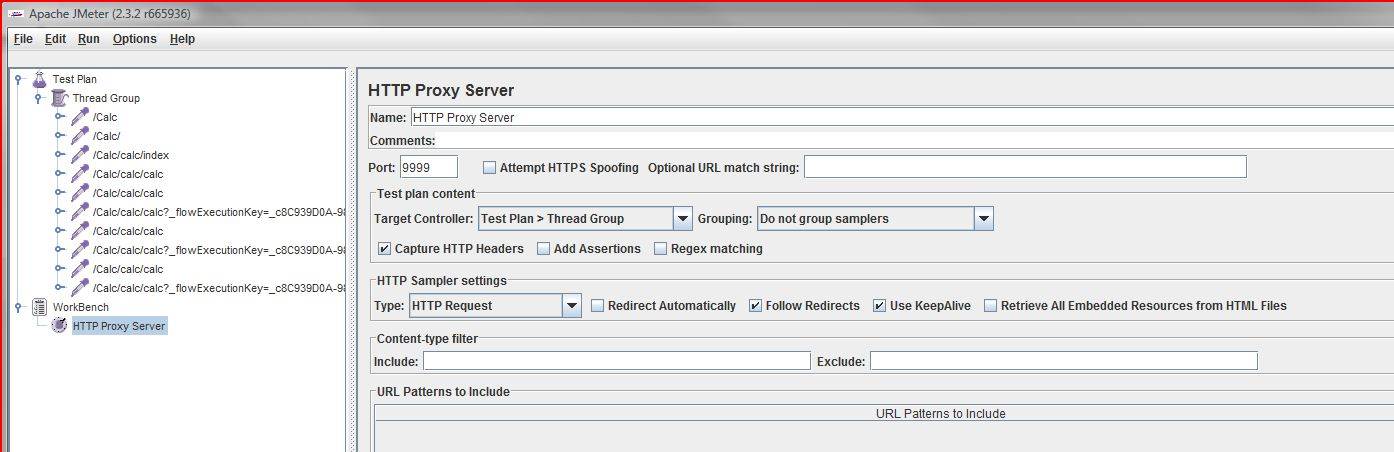Click the WorkBench clipboard icon
1394x452 pixels.
pos(40,307)
